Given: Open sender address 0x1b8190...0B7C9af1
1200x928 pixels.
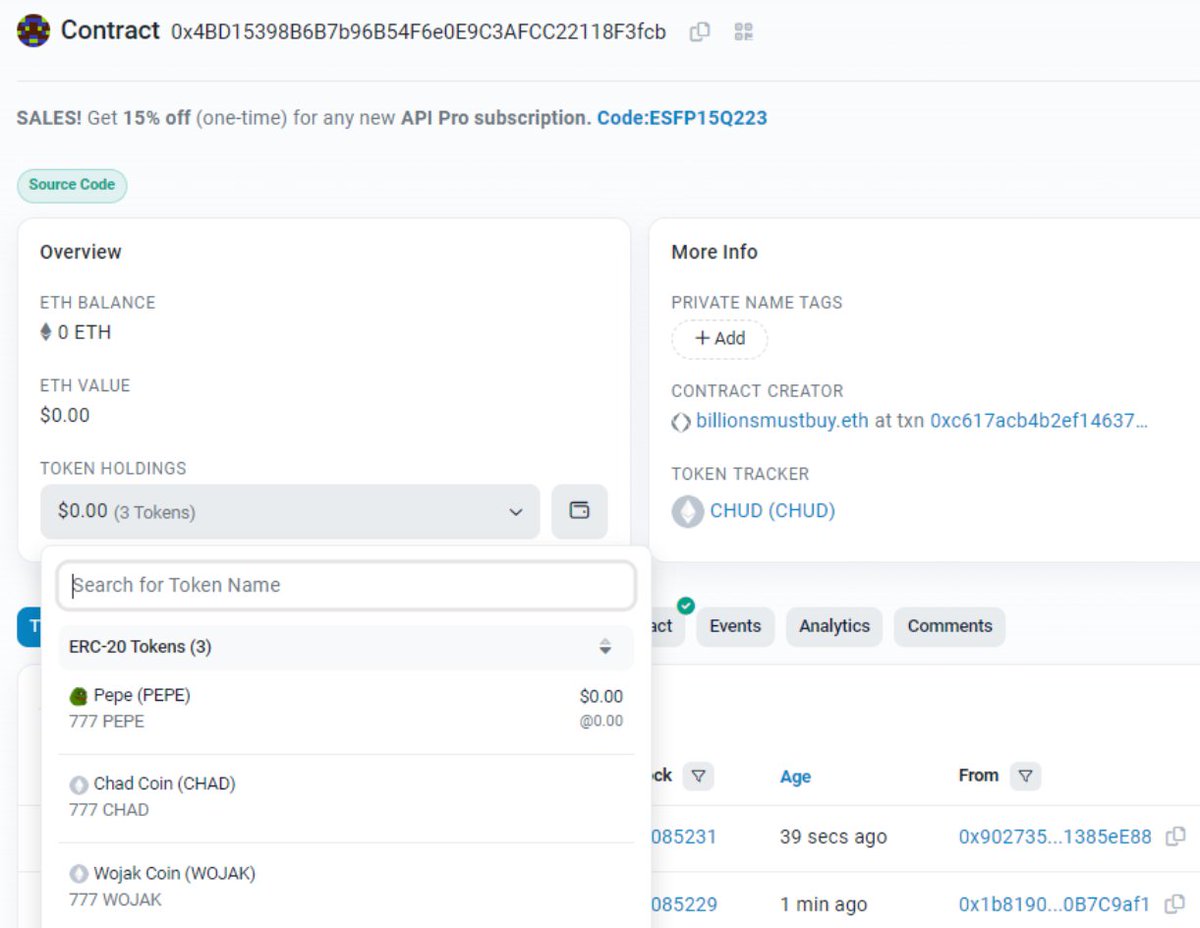Looking at the screenshot, I should pyautogui.click(x=1054, y=905).
